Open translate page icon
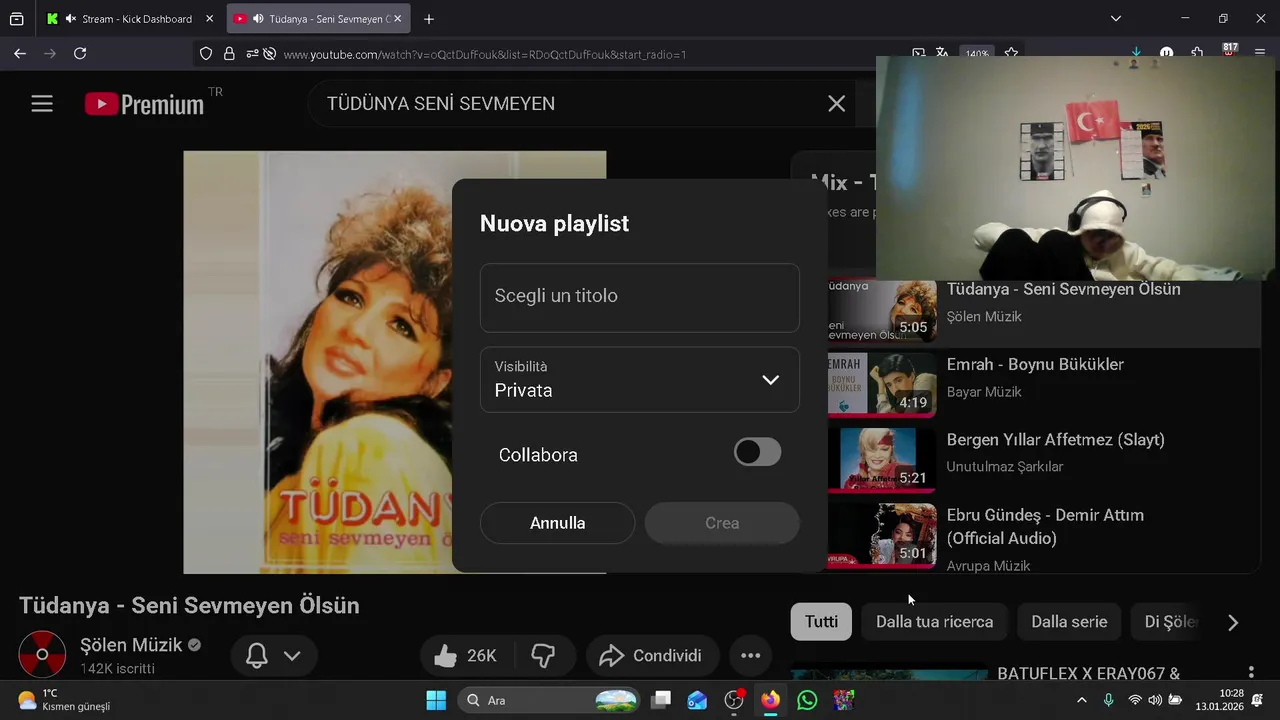The width and height of the screenshot is (1280, 720). click(942, 54)
